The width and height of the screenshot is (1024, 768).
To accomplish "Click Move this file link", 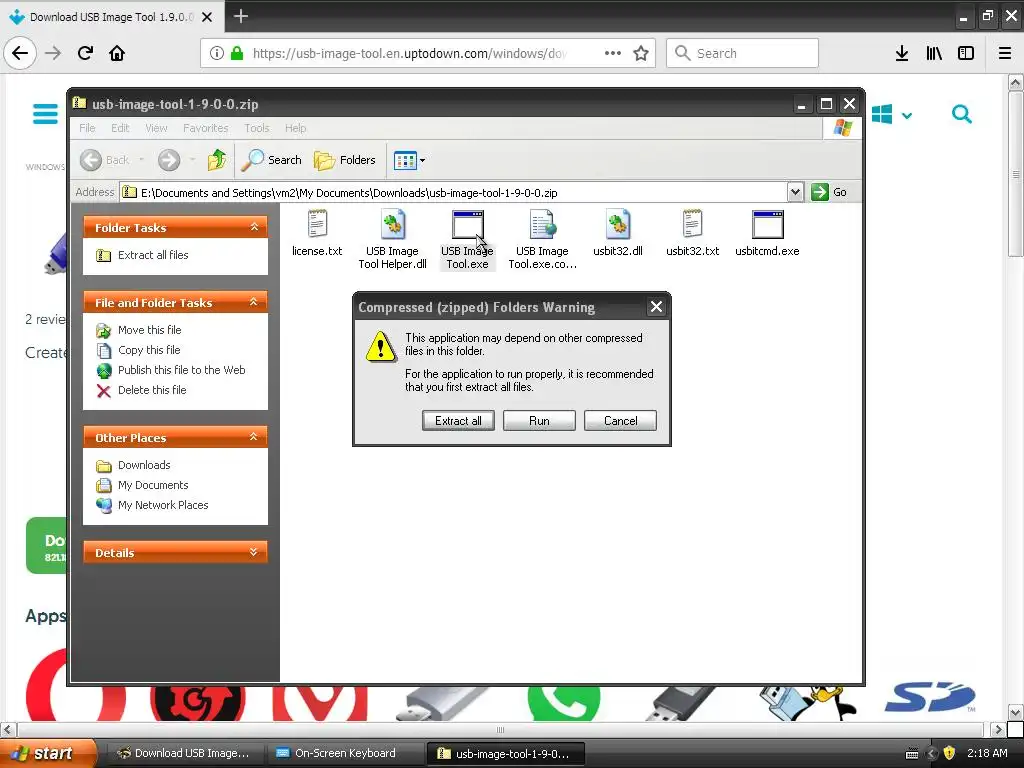I will click(150, 330).
